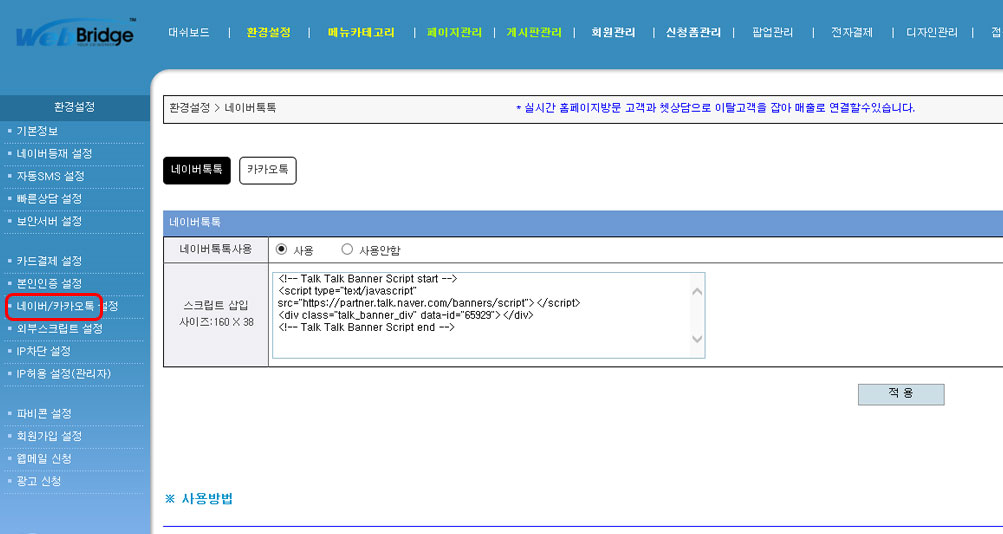Screen dimensions: 1003x534
Task: Click the textarea scroll up arrow
Action: point(697,292)
